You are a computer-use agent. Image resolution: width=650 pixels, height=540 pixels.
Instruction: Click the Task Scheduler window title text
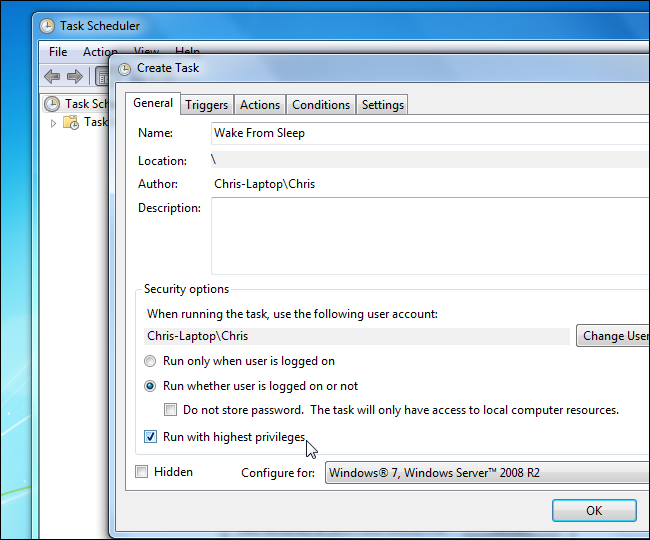(100, 26)
